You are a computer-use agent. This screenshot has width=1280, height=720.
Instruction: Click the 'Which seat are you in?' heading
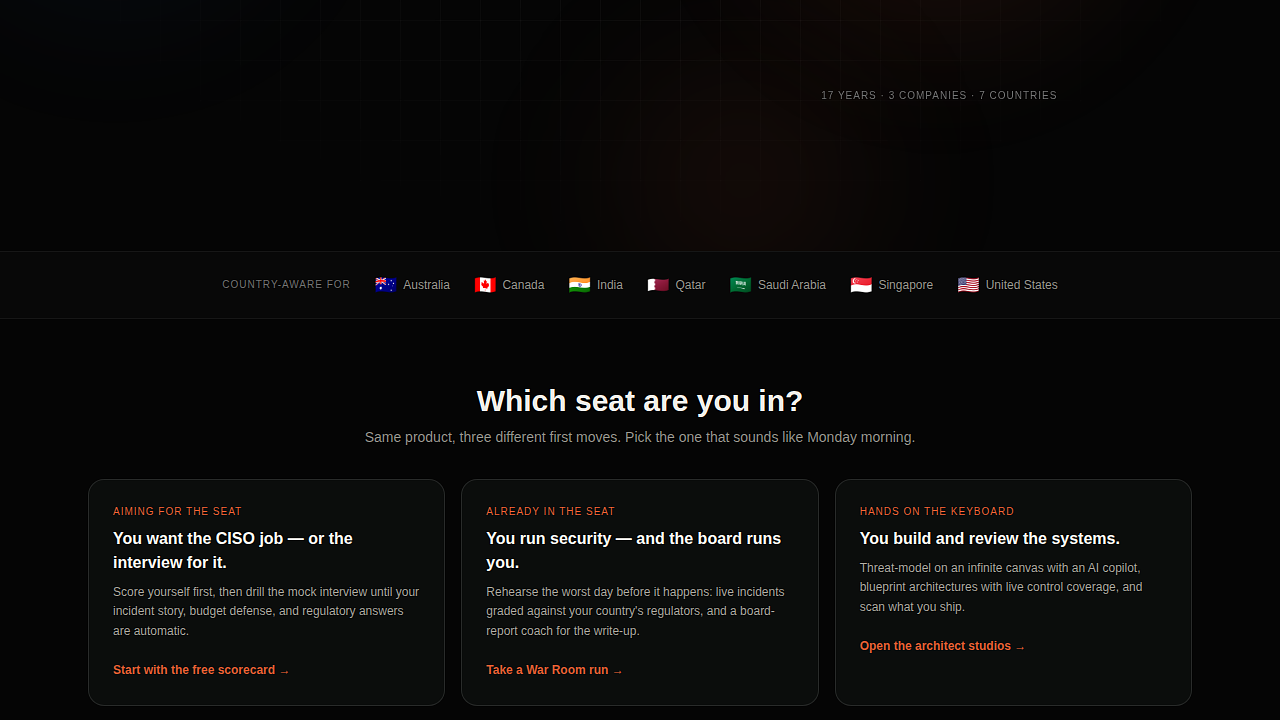pyautogui.click(x=640, y=401)
